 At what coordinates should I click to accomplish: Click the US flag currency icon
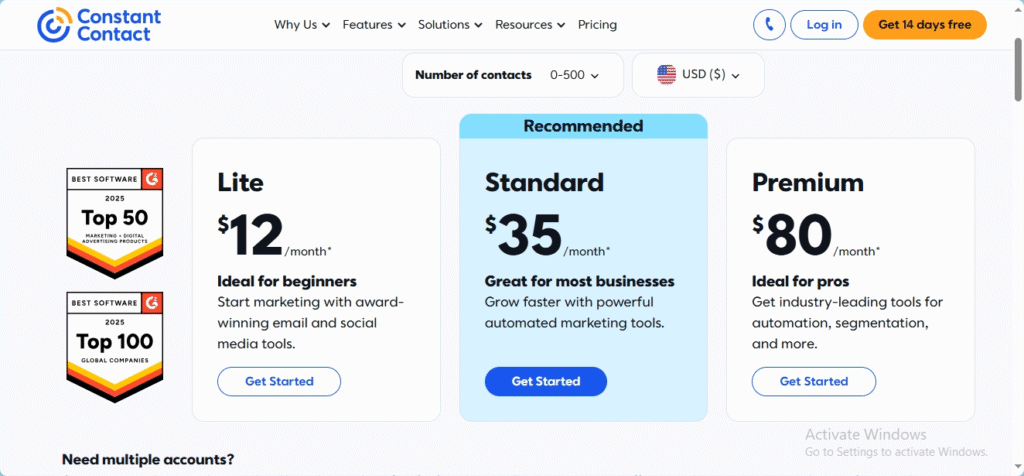[x=666, y=74]
